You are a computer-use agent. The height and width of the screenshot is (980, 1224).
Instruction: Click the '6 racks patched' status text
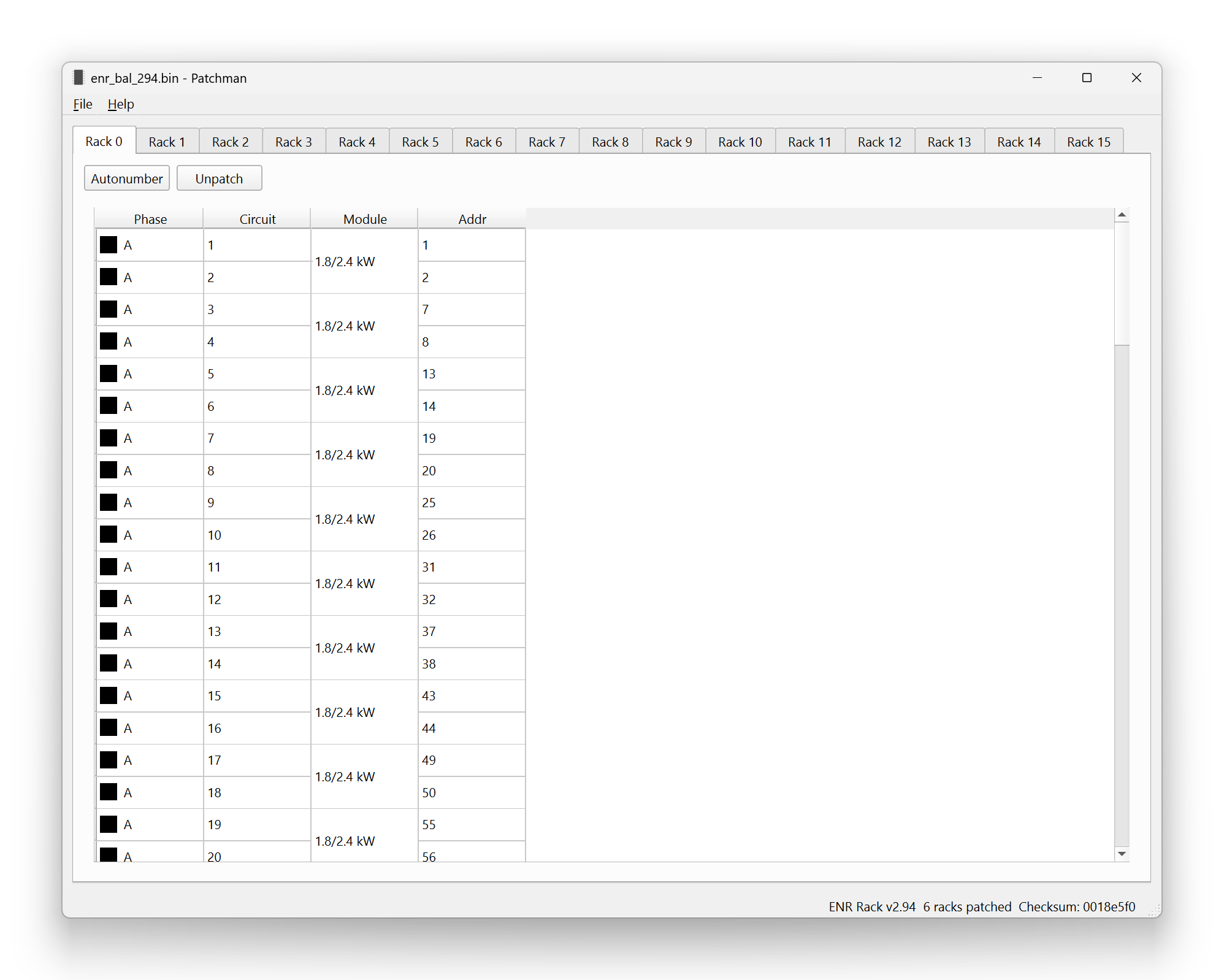(967, 906)
